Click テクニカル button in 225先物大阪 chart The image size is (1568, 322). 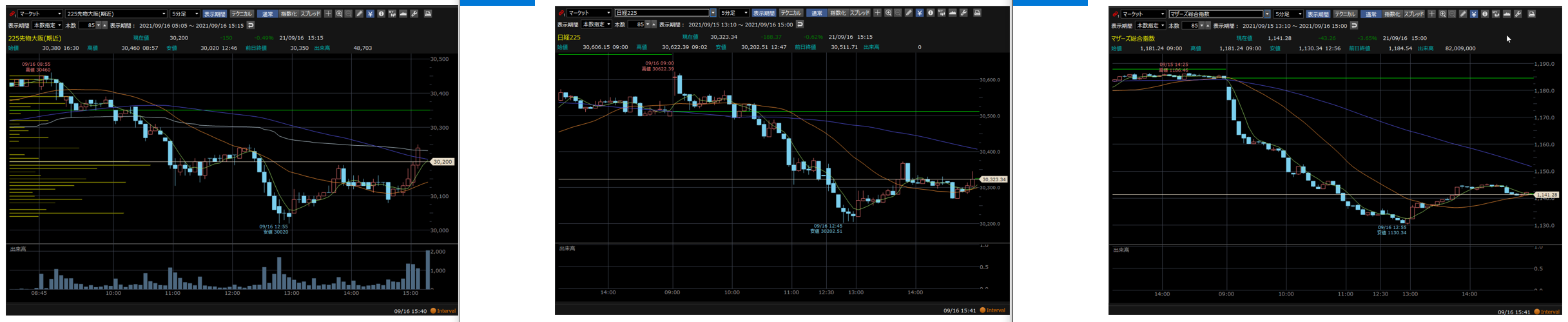242,14
